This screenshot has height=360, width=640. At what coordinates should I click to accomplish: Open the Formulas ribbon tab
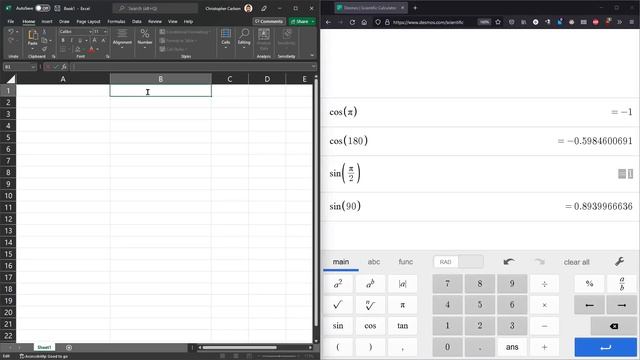coord(116,22)
